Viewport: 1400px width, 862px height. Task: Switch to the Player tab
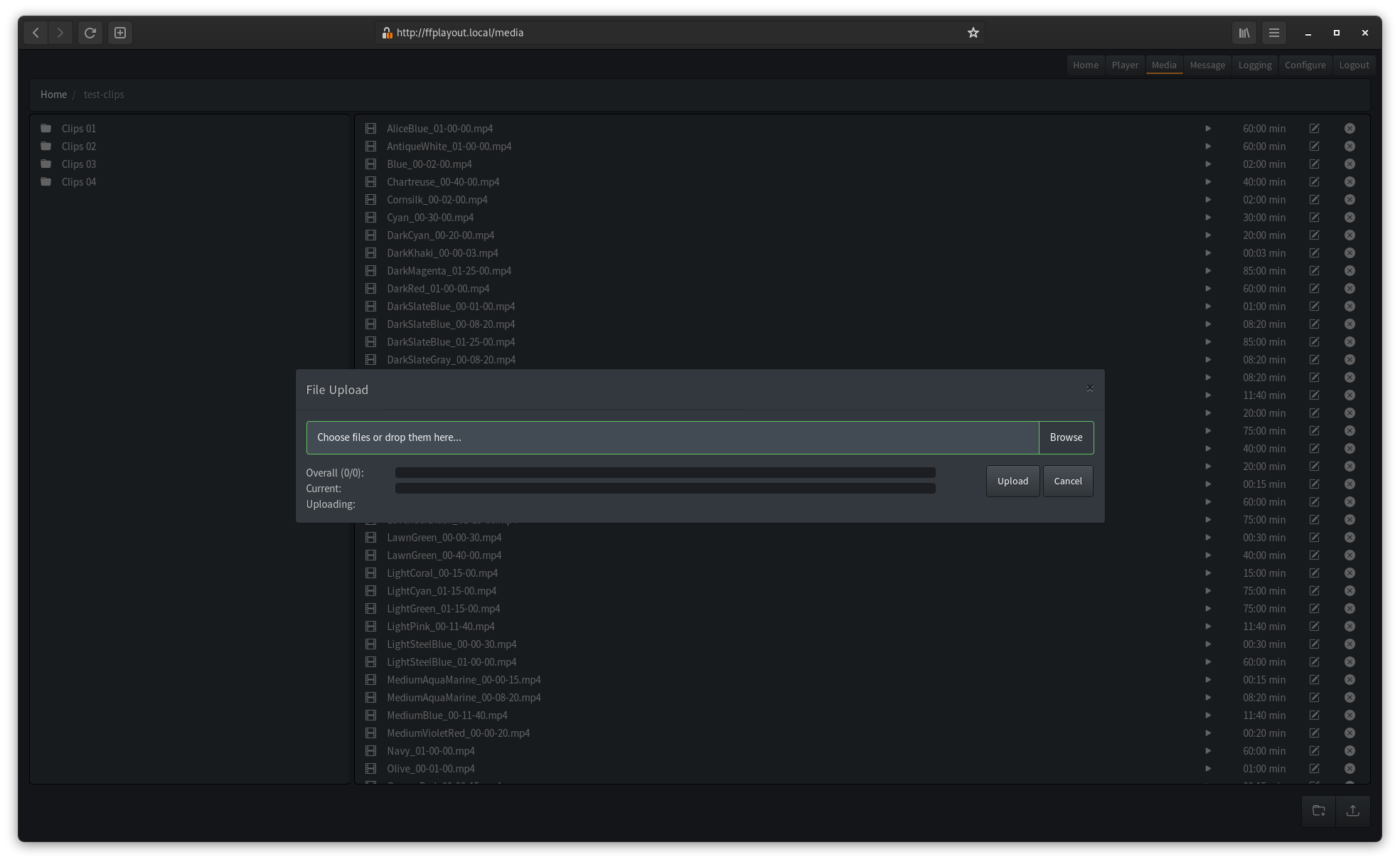[x=1125, y=65]
